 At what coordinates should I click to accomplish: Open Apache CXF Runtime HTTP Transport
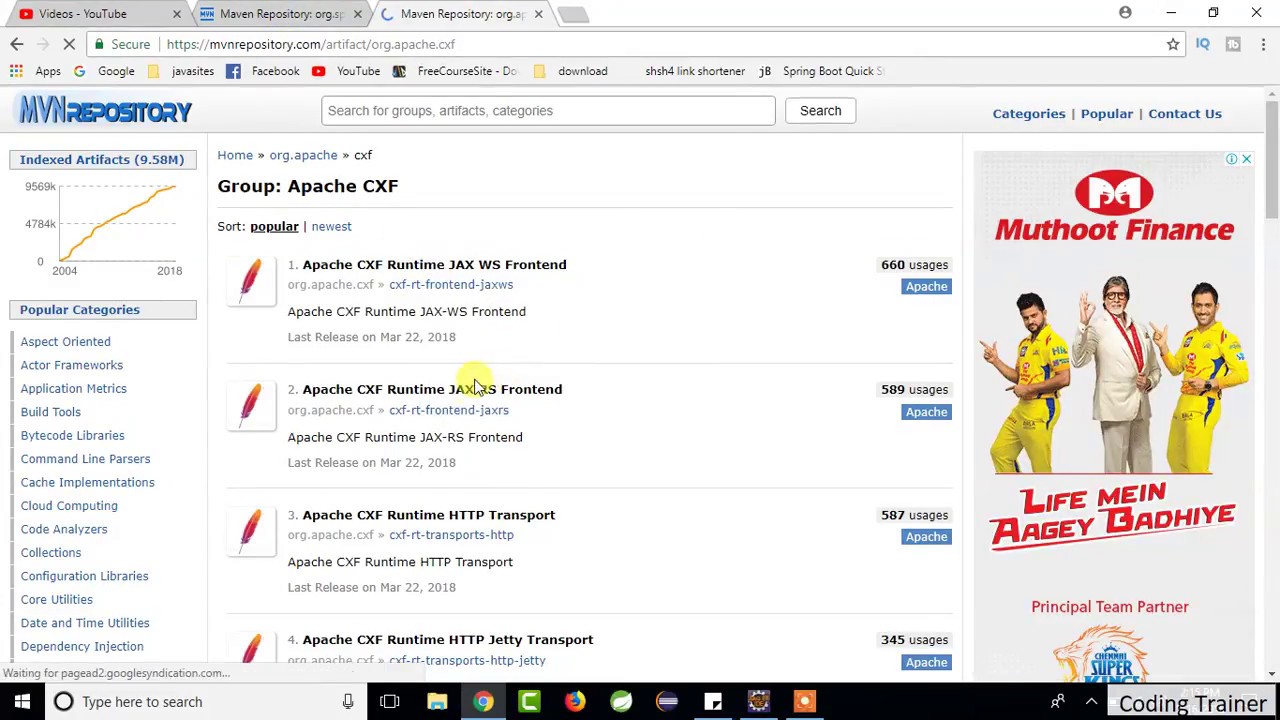428,514
